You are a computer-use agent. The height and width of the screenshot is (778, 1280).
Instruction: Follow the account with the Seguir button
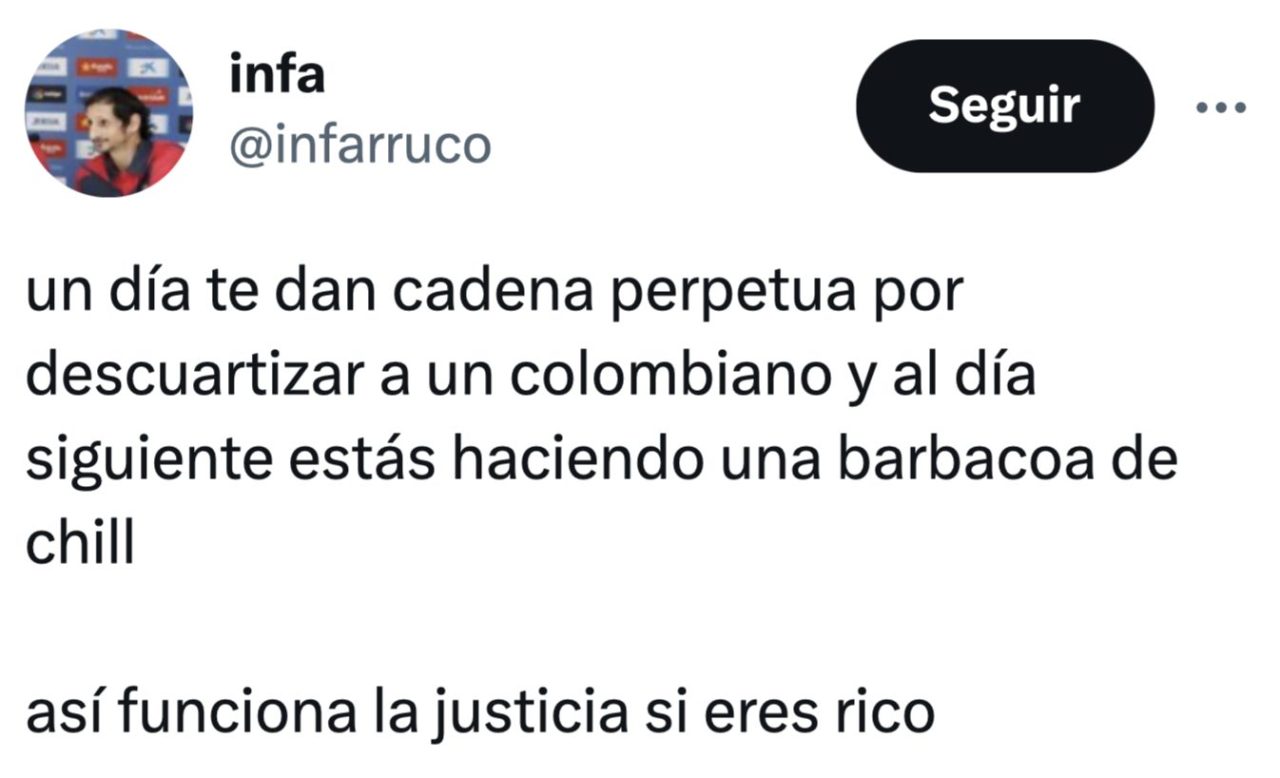pyautogui.click(x=1005, y=106)
